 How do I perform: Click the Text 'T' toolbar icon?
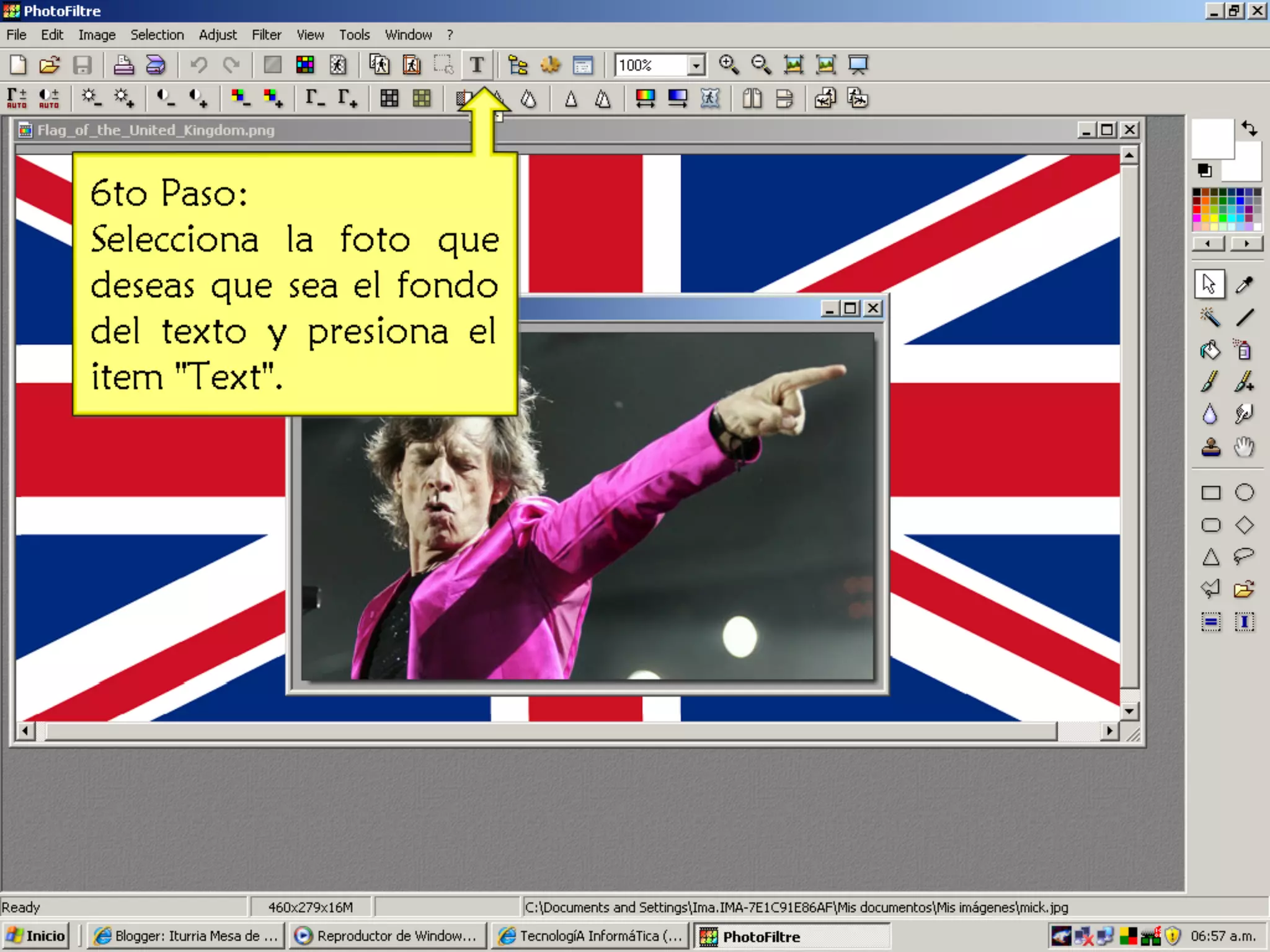click(477, 64)
